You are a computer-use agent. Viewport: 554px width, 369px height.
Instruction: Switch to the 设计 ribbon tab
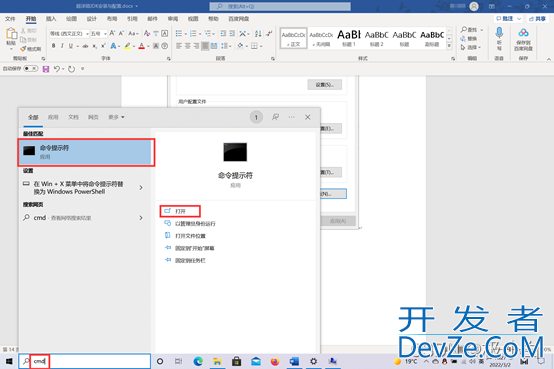[92, 19]
